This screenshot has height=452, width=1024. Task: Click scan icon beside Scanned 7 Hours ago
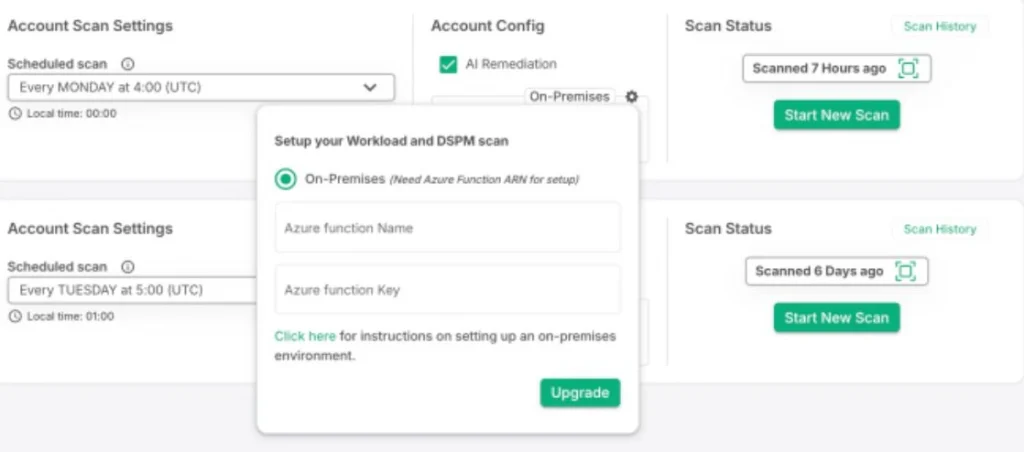pyautogui.click(x=907, y=68)
